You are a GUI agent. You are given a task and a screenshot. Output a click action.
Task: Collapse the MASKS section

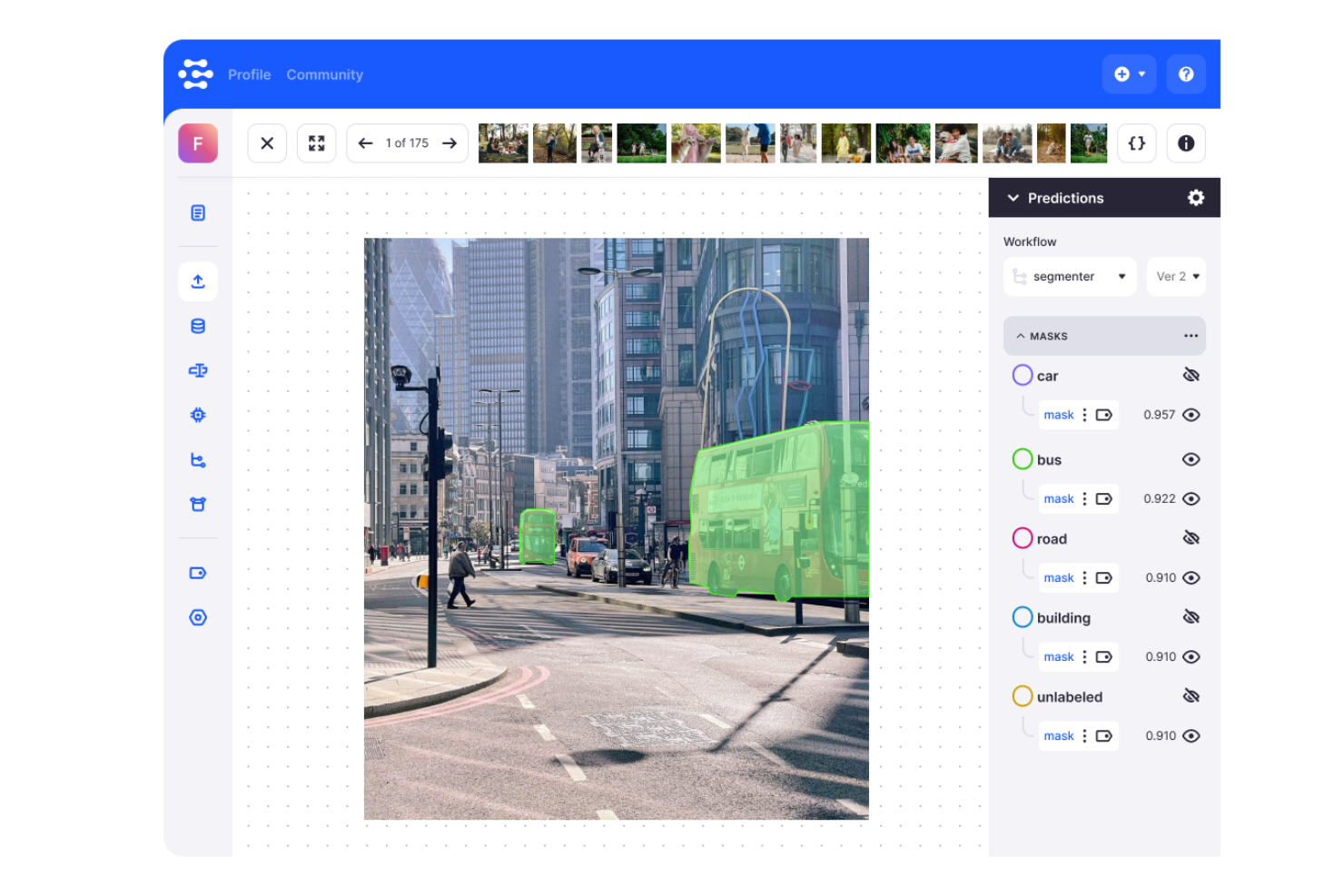pyautogui.click(x=1023, y=335)
